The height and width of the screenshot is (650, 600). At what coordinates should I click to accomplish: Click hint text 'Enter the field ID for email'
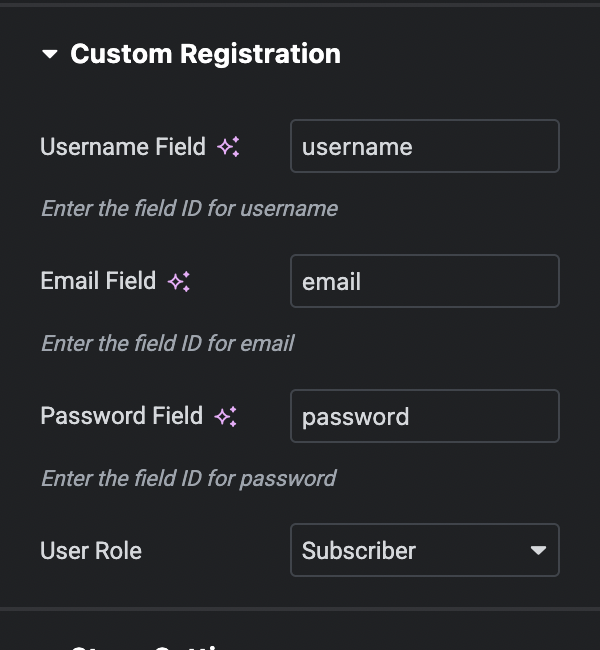click(167, 343)
